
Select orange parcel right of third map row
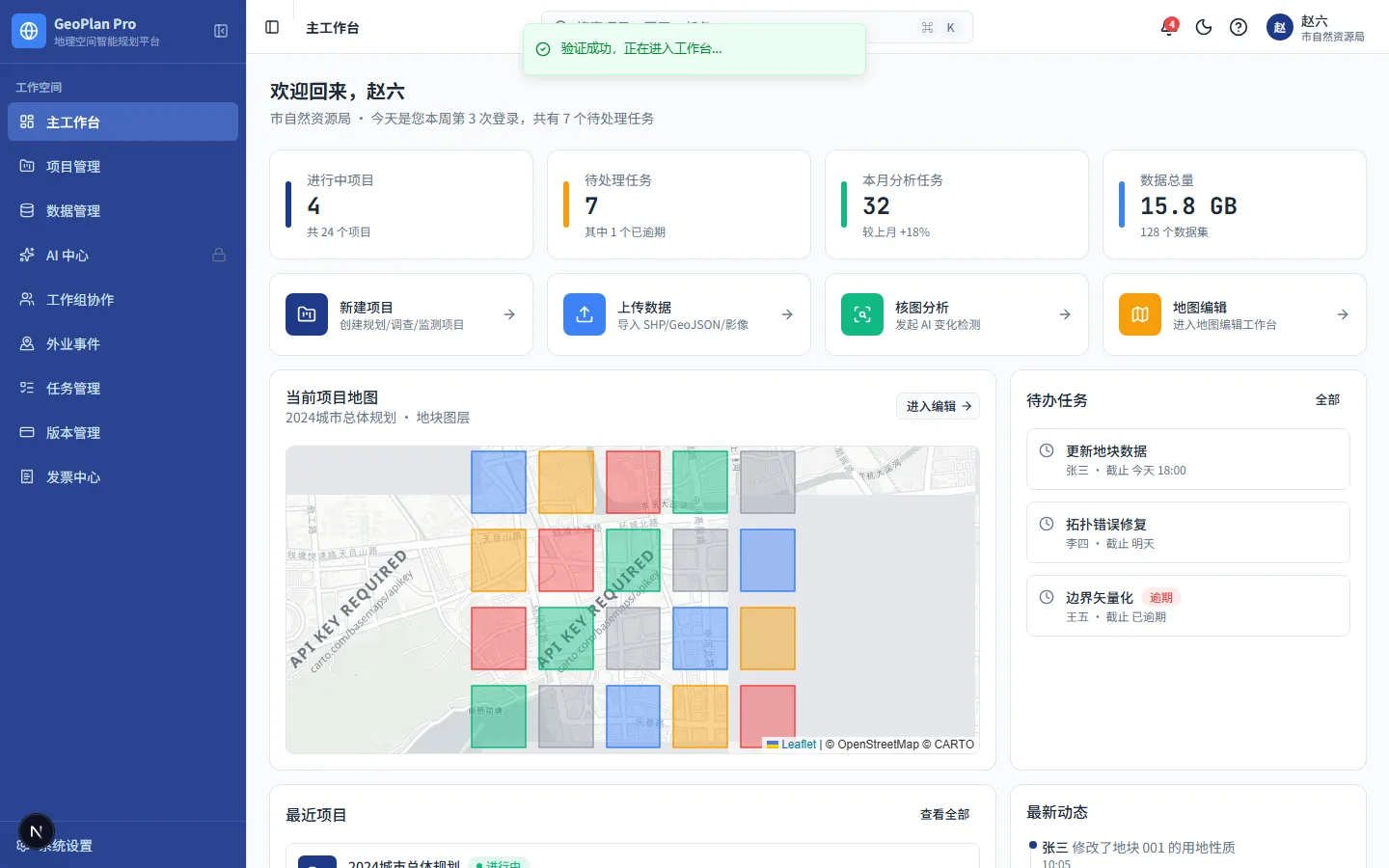click(x=768, y=638)
